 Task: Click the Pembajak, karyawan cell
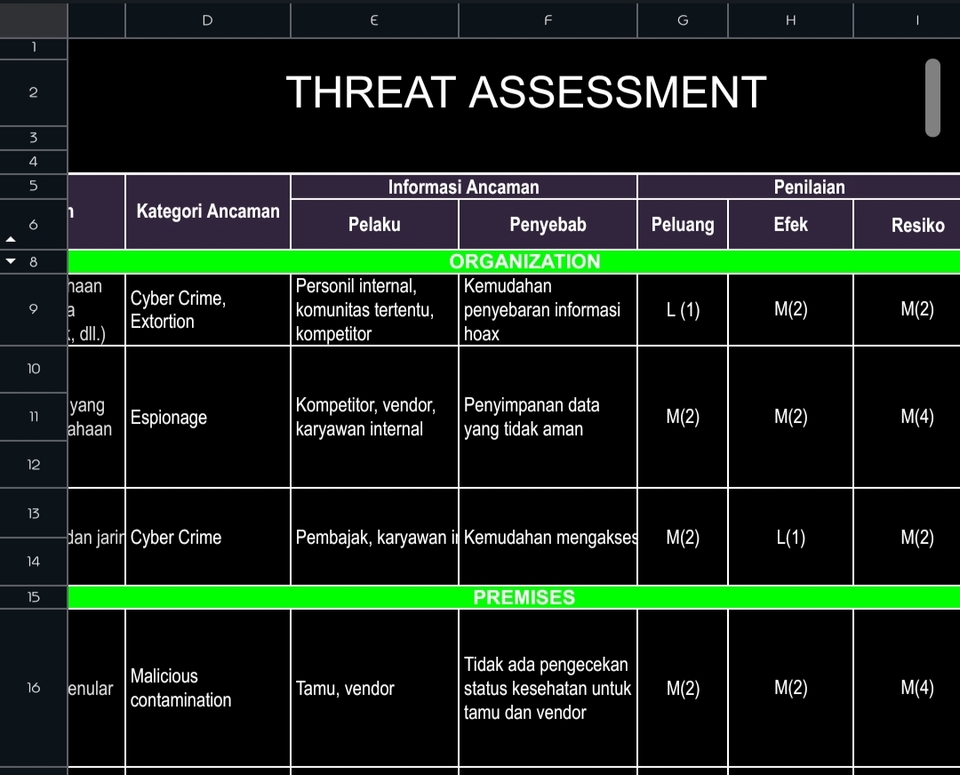pos(374,537)
